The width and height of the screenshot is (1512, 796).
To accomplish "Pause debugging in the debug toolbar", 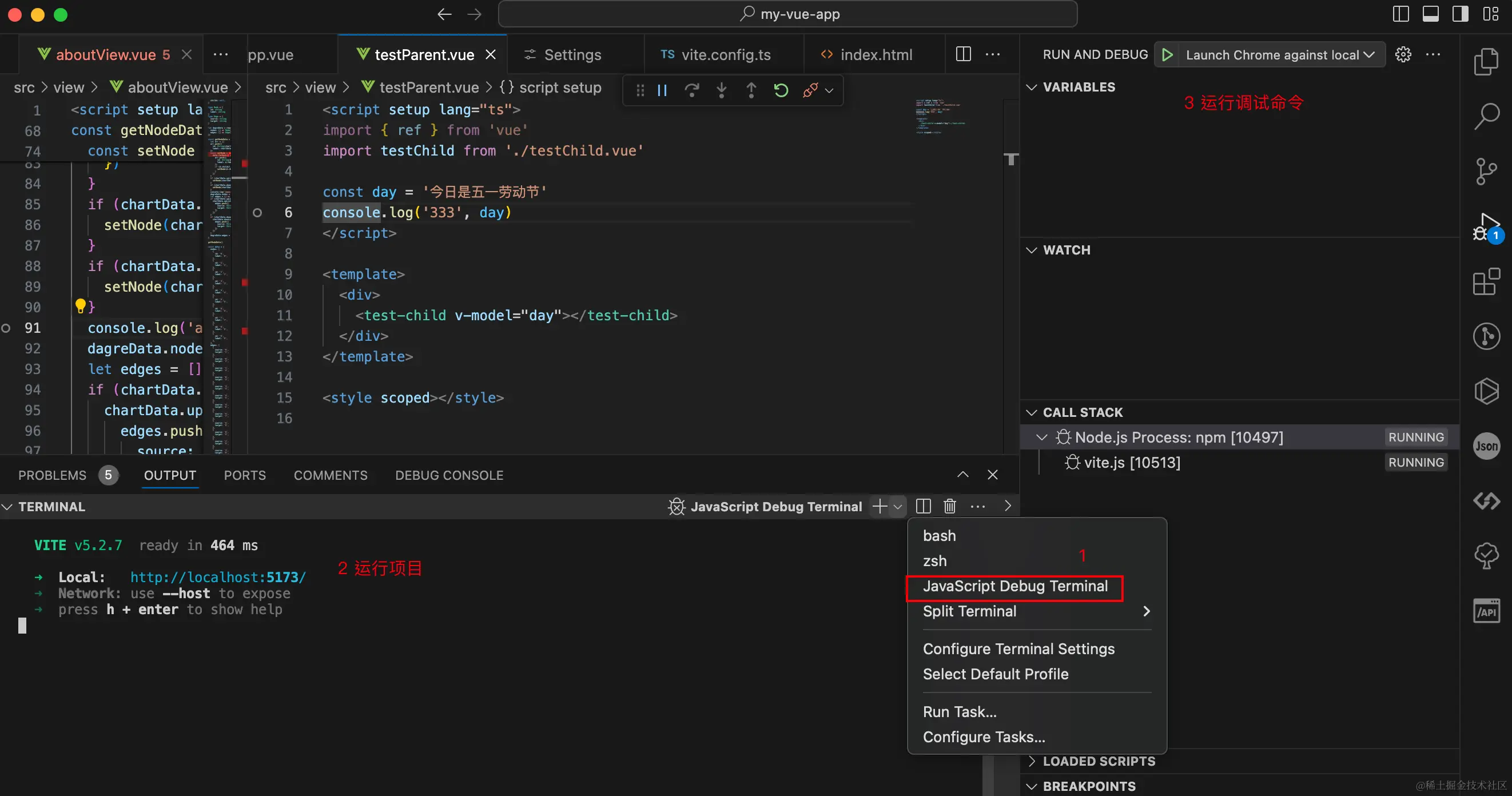I will 662,90.
